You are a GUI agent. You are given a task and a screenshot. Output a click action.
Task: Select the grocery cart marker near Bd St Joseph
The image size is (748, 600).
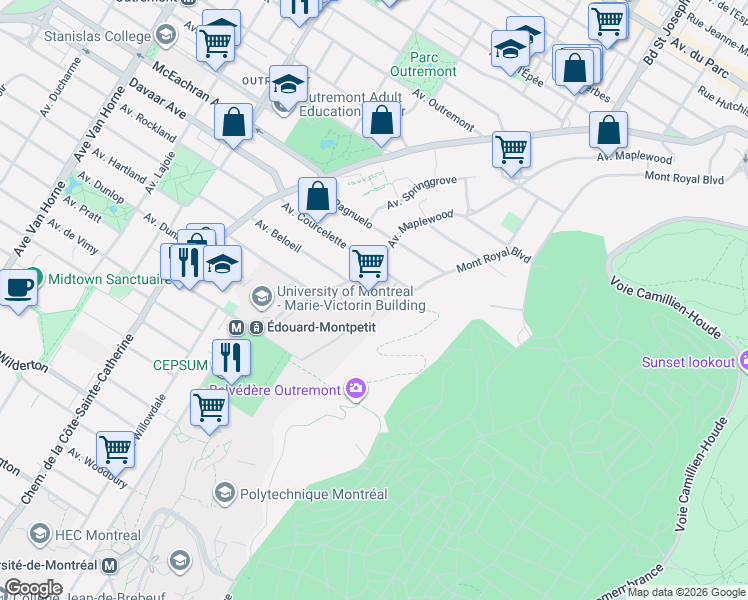pos(608,24)
